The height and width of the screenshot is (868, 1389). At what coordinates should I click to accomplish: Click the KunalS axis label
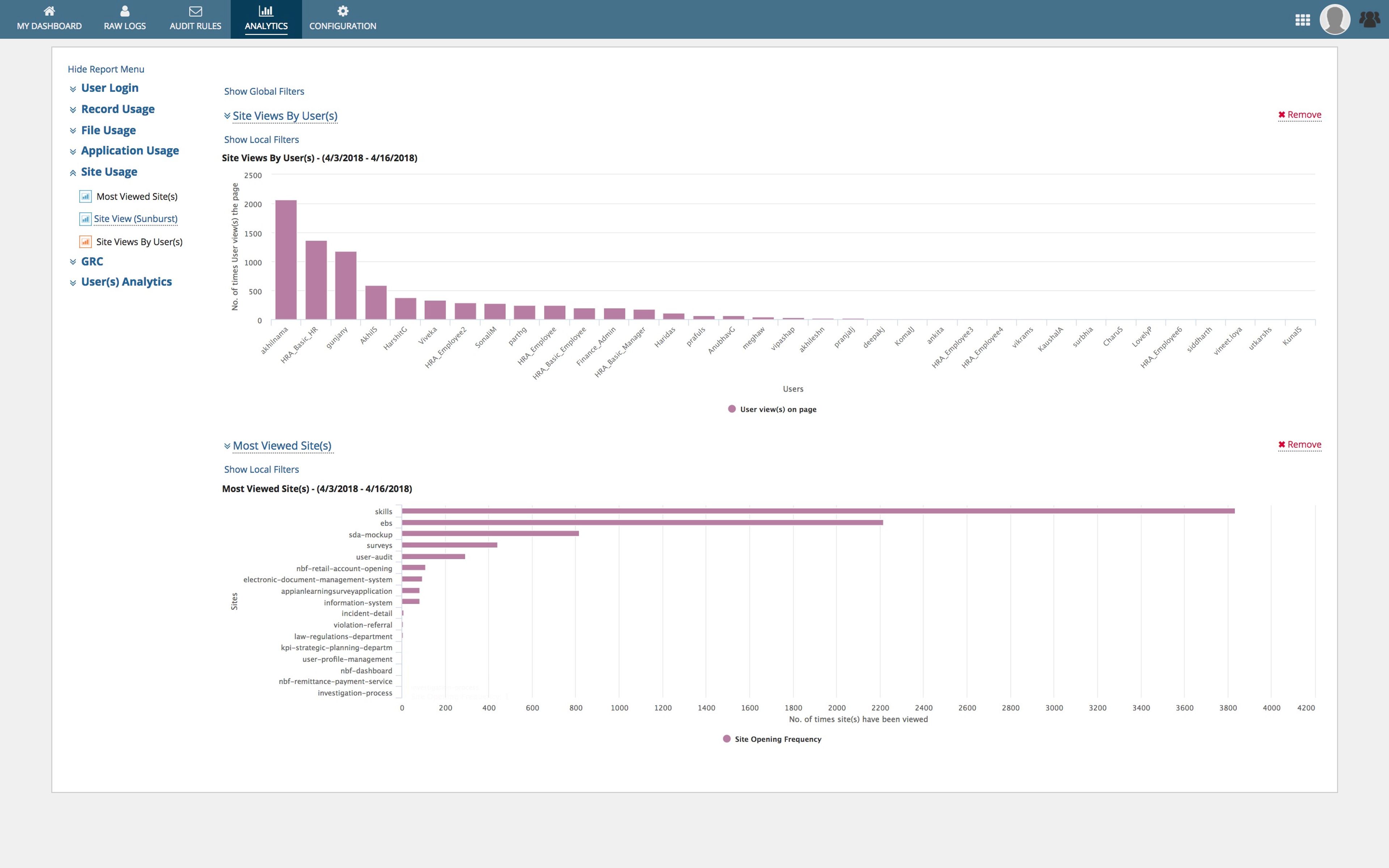pos(1292,336)
